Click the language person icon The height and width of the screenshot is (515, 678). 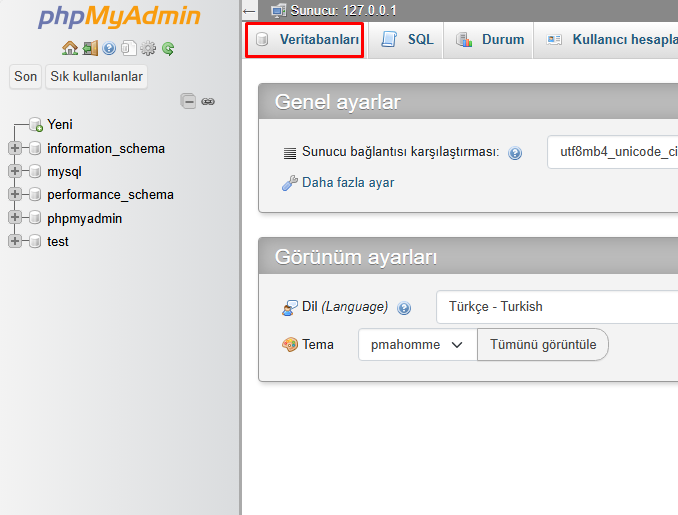tap(290, 308)
